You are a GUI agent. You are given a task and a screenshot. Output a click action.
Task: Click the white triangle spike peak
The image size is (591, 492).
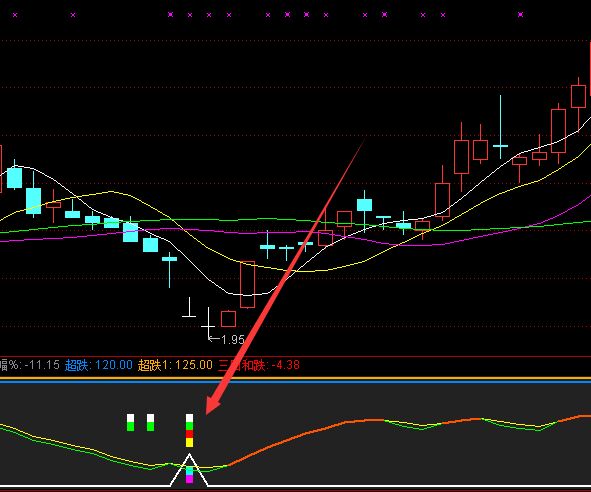coord(189,455)
